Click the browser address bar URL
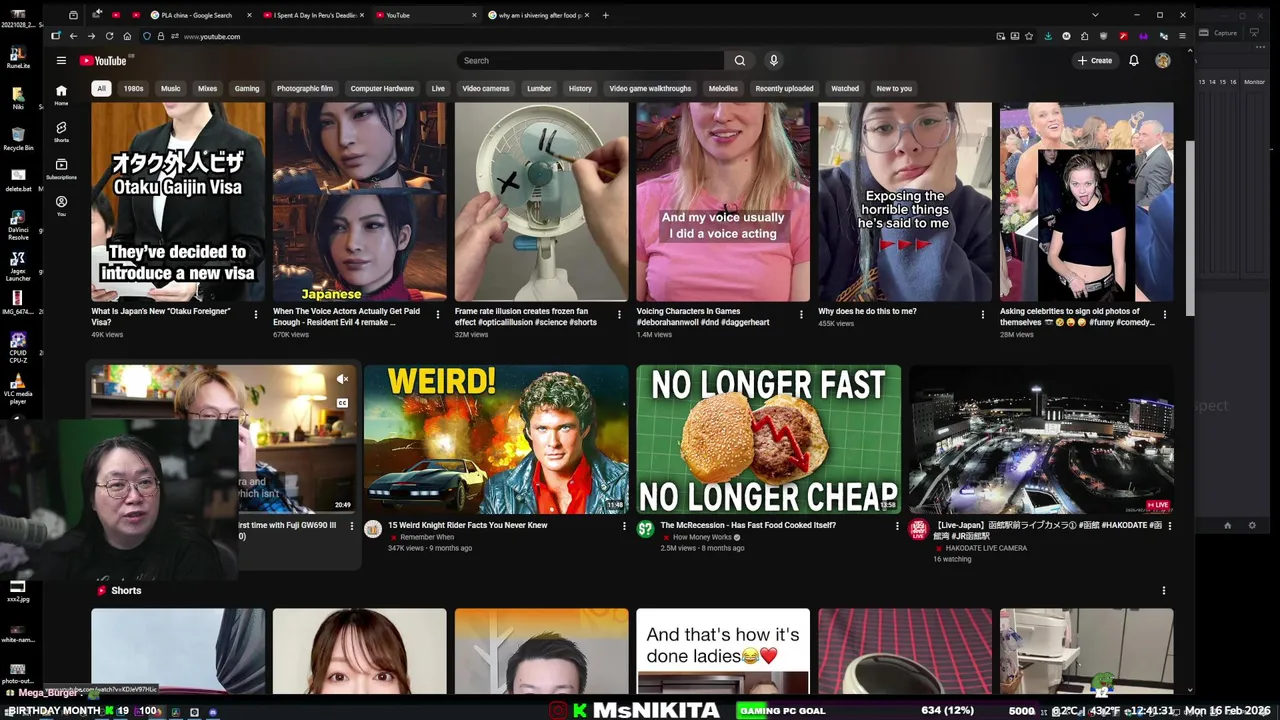The height and width of the screenshot is (720, 1280). tap(212, 36)
